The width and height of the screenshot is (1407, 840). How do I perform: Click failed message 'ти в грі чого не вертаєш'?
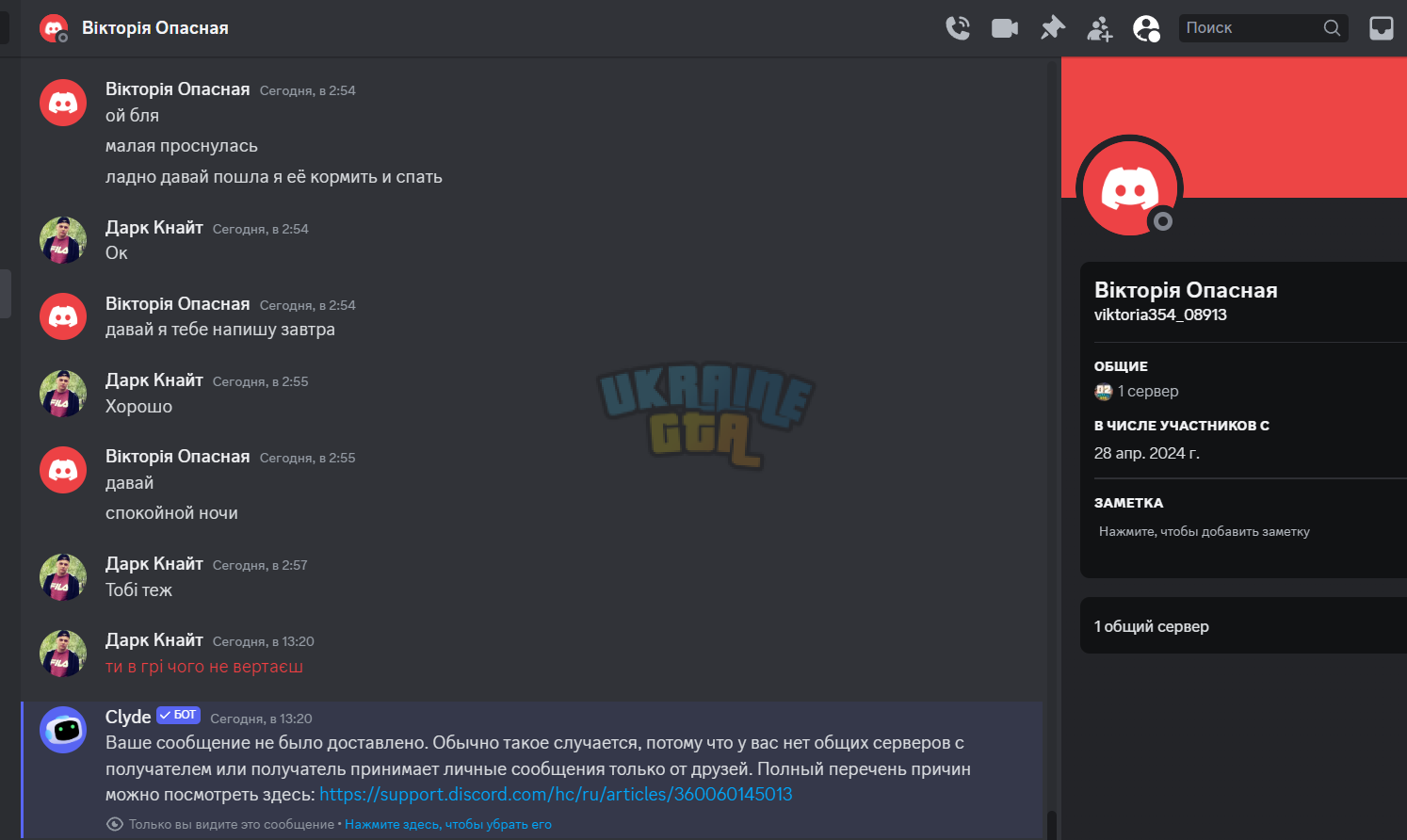[x=204, y=667]
